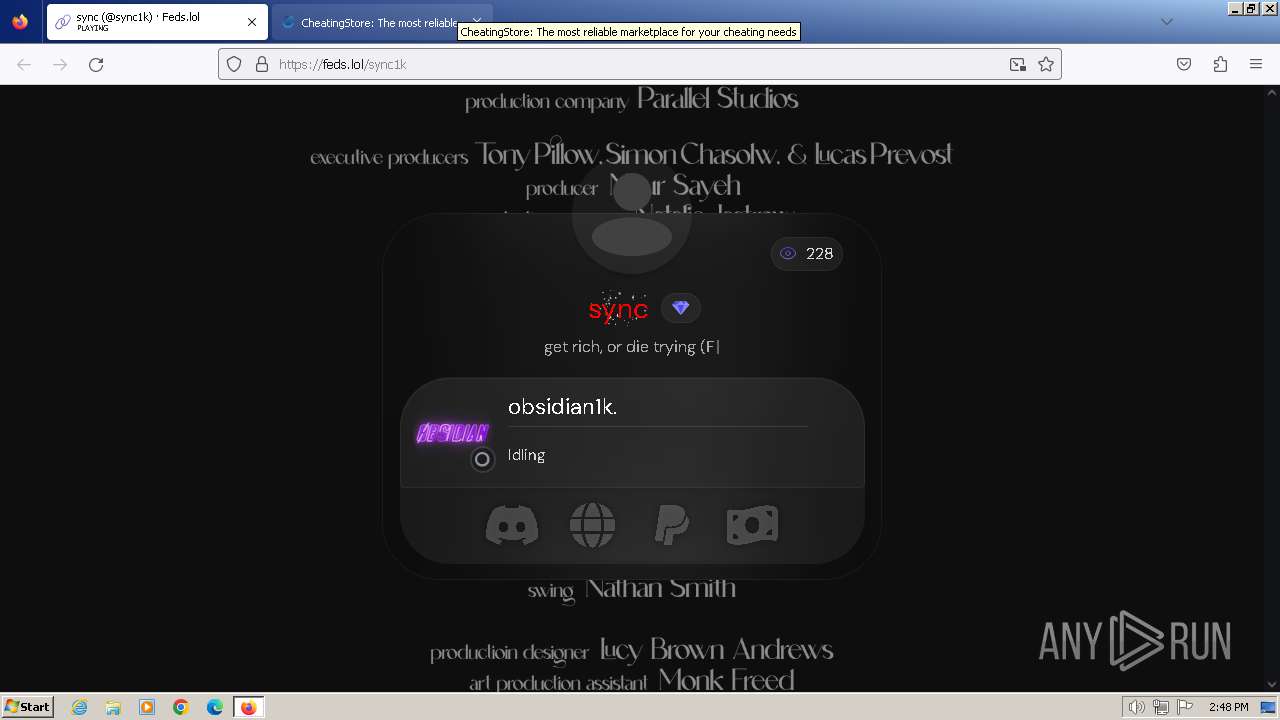Open the website globe link icon
The image size is (1280, 720).
(592, 525)
